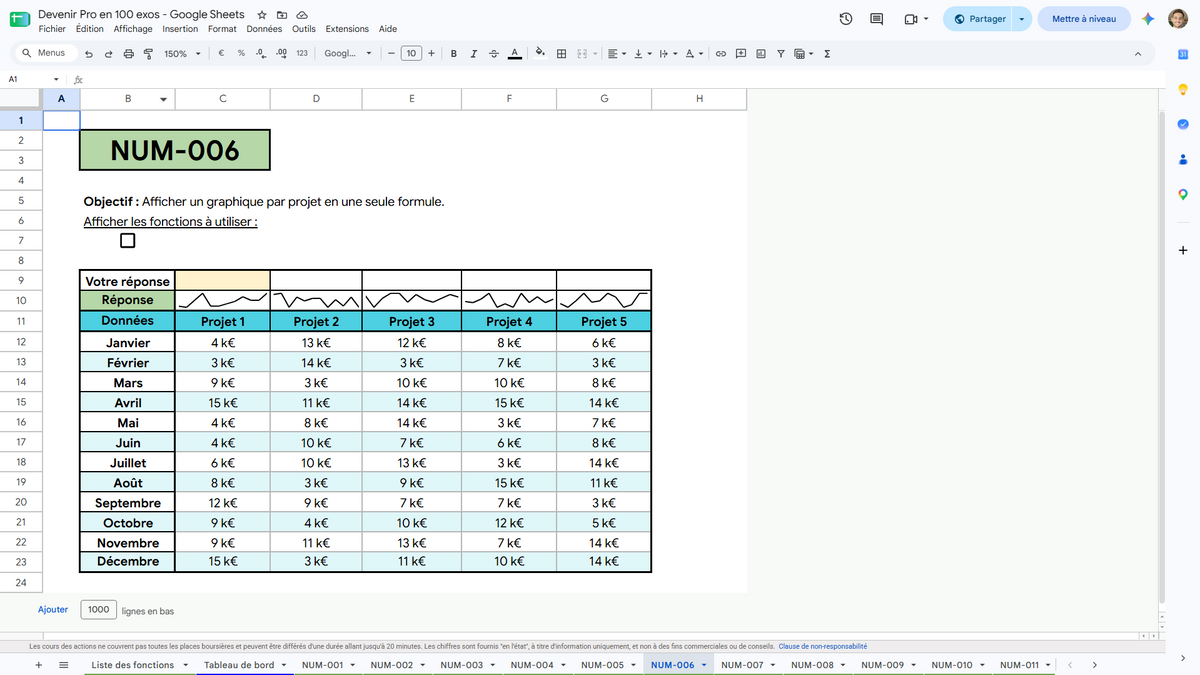Screen dimensions: 1200x675
Task: Open the name box dropdown
Action: tap(56, 79)
